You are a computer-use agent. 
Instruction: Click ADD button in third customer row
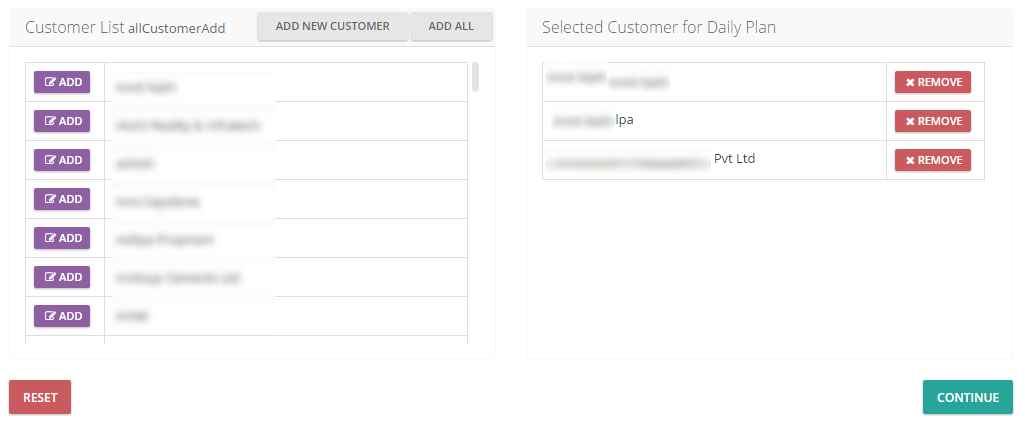pyautogui.click(x=62, y=160)
